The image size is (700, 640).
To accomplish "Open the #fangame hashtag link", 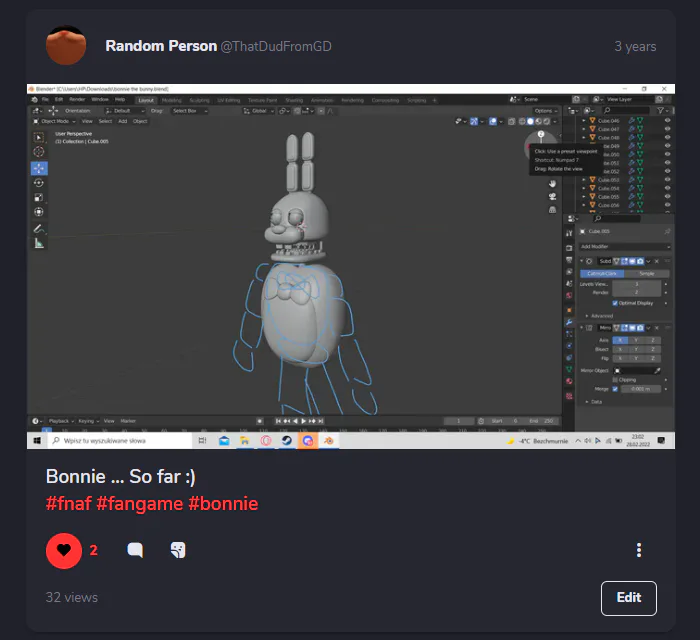I will tap(140, 504).
